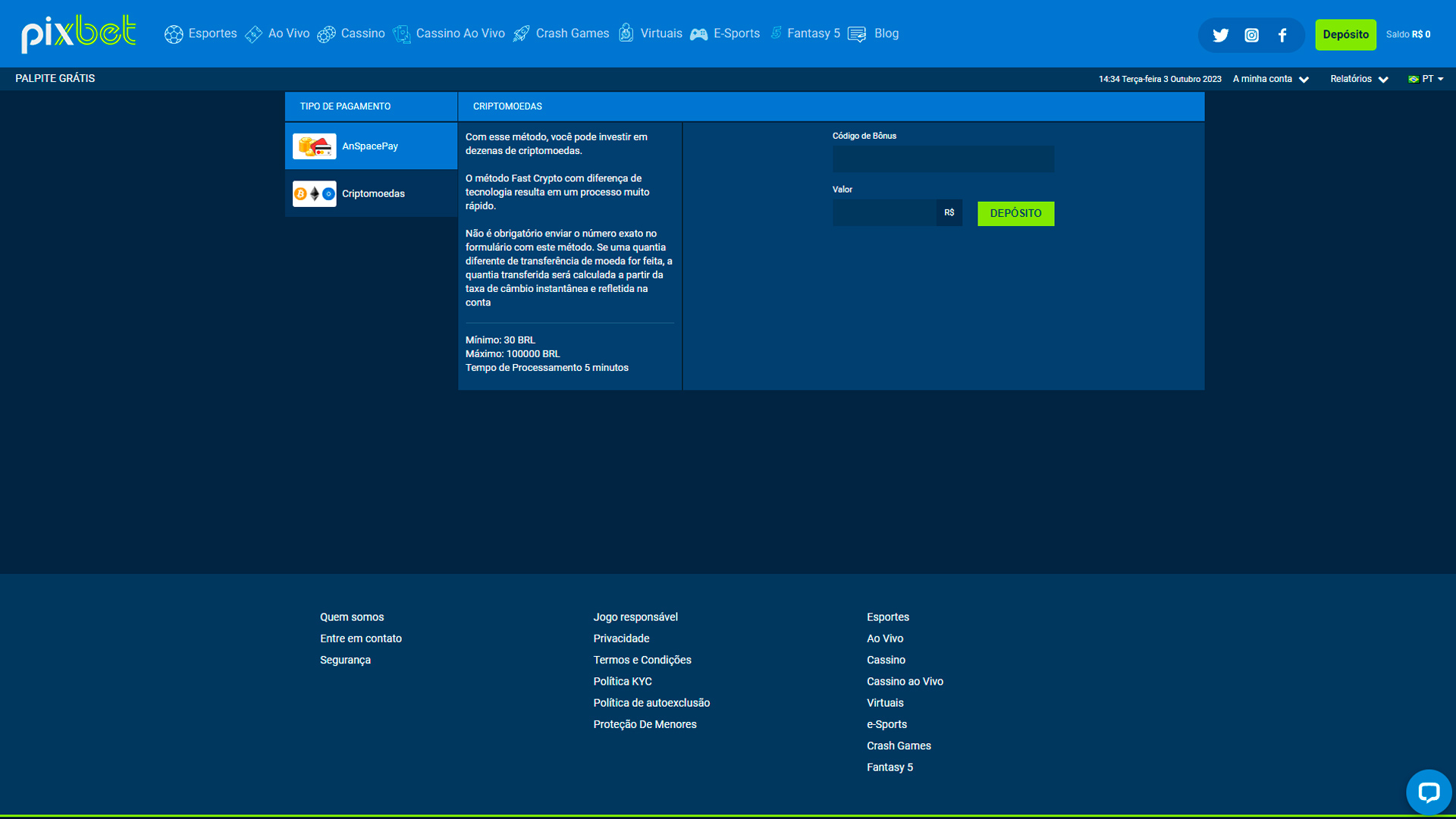The image size is (1456, 819).
Task: Click the Saldo R$ 0 balance
Action: tap(1408, 35)
